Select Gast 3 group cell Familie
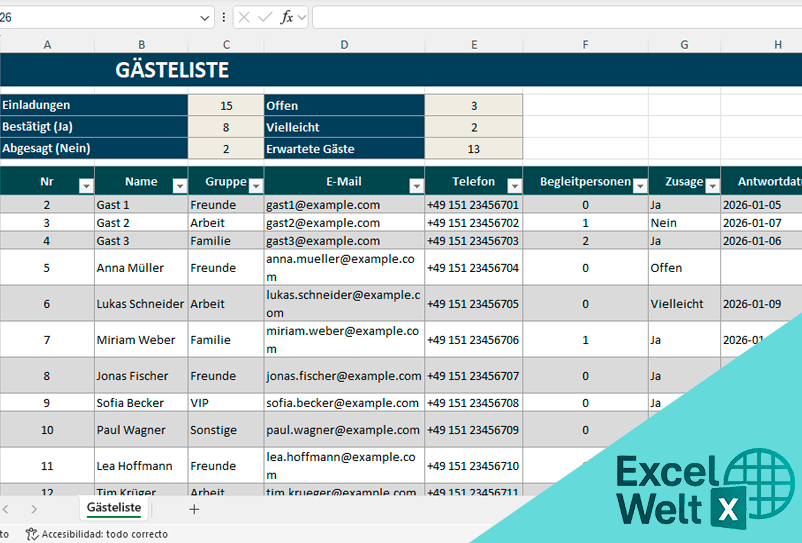This screenshot has height=543, width=802. point(226,241)
